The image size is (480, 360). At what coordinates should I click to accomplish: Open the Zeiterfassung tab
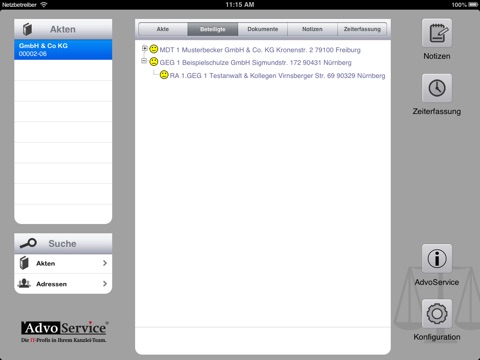[x=362, y=29]
